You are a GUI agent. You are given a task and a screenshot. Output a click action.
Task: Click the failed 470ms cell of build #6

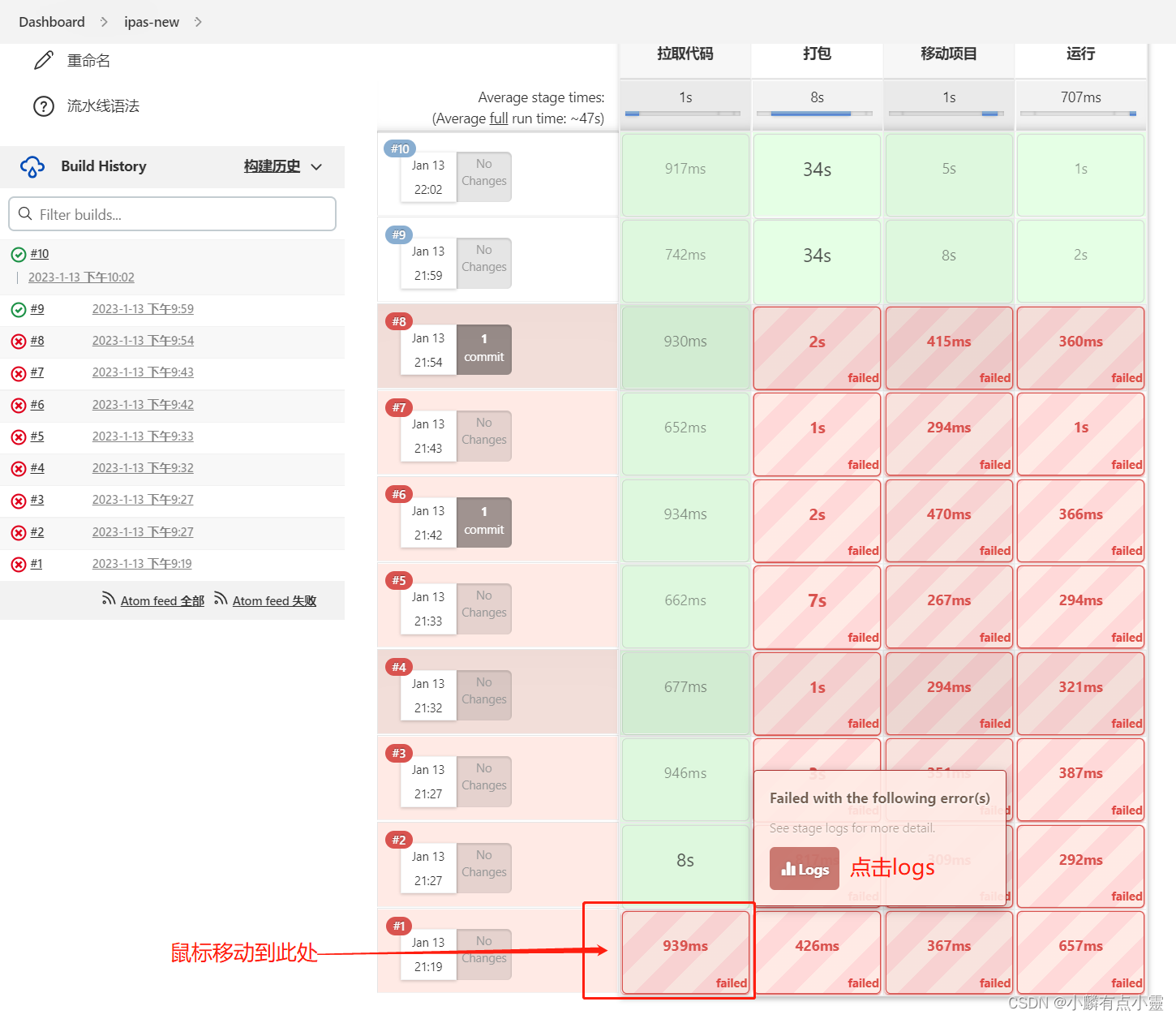[949, 521]
